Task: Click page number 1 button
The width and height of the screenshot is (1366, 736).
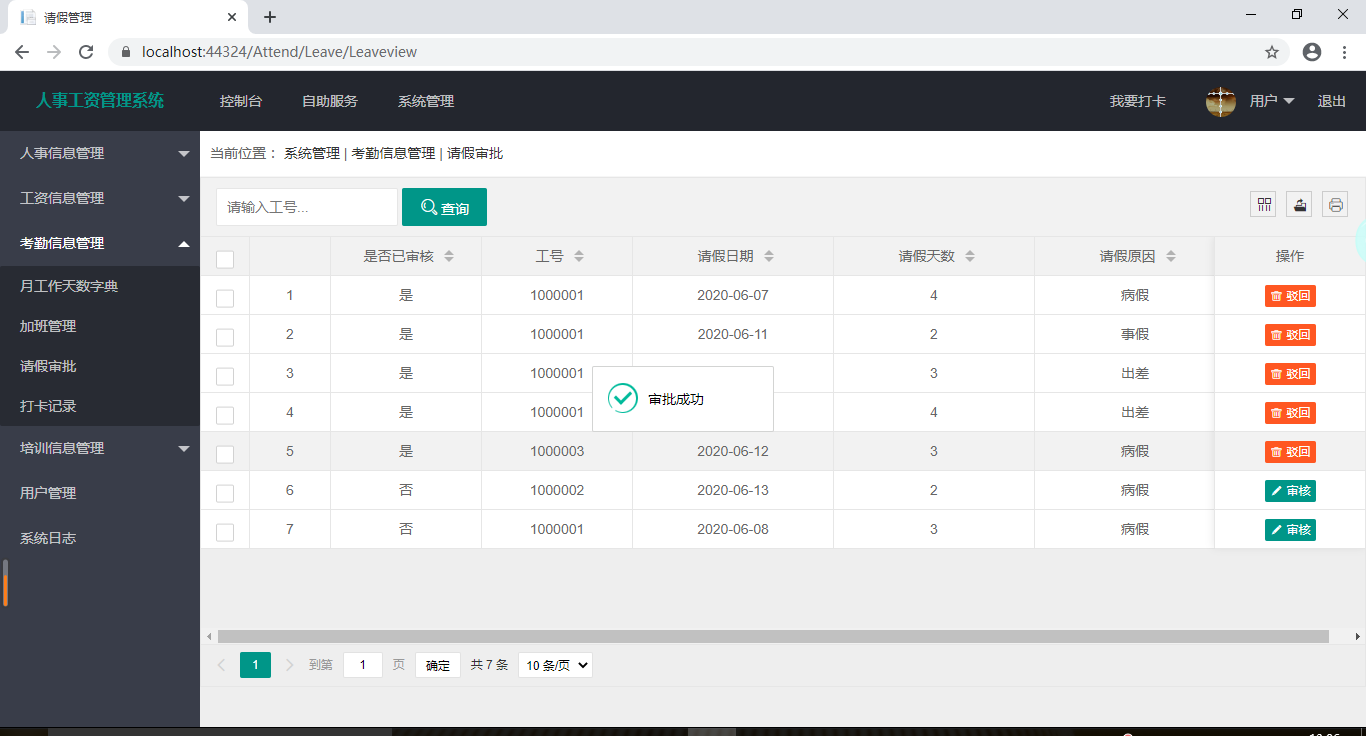Action: pos(255,665)
